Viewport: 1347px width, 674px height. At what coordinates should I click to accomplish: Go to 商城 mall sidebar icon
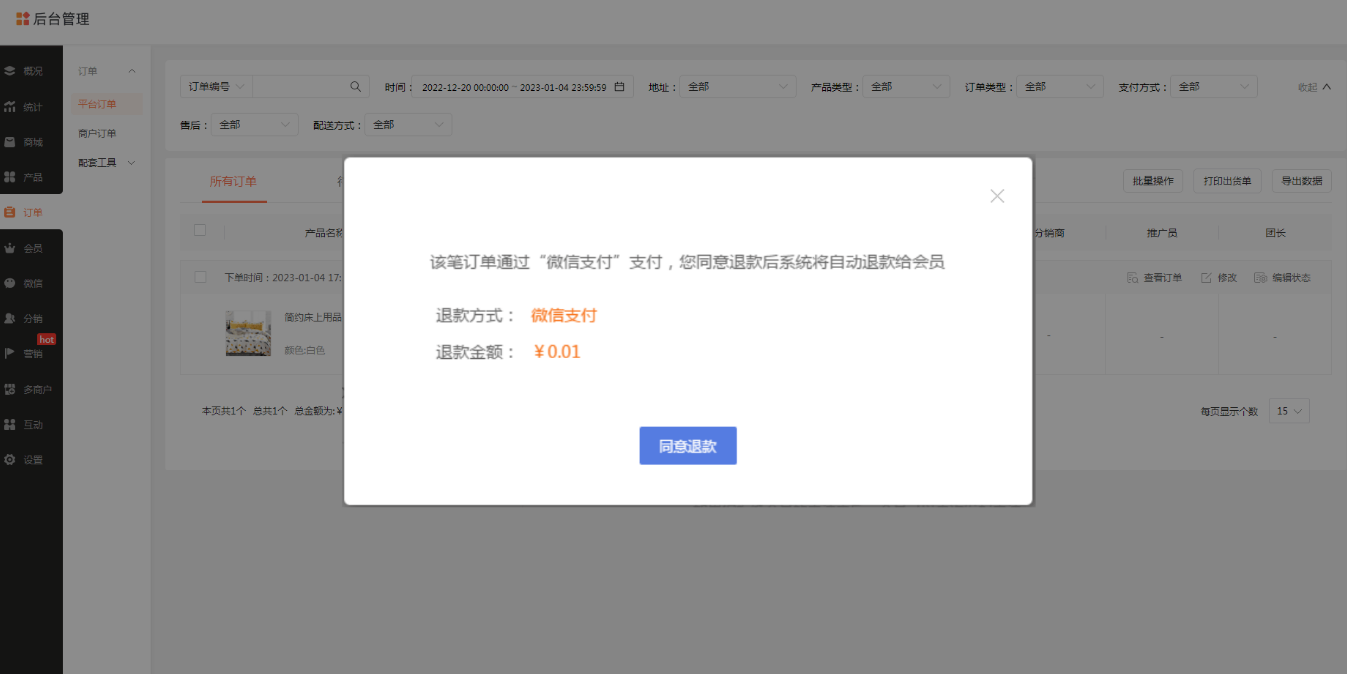click(10, 142)
